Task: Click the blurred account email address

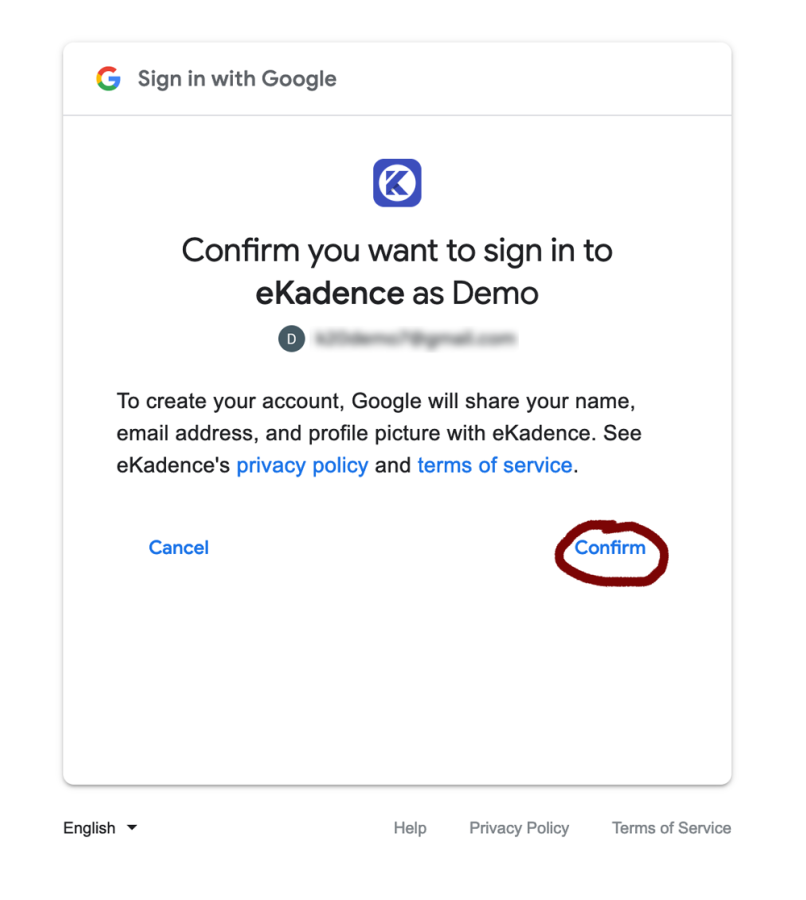Action: (x=415, y=339)
